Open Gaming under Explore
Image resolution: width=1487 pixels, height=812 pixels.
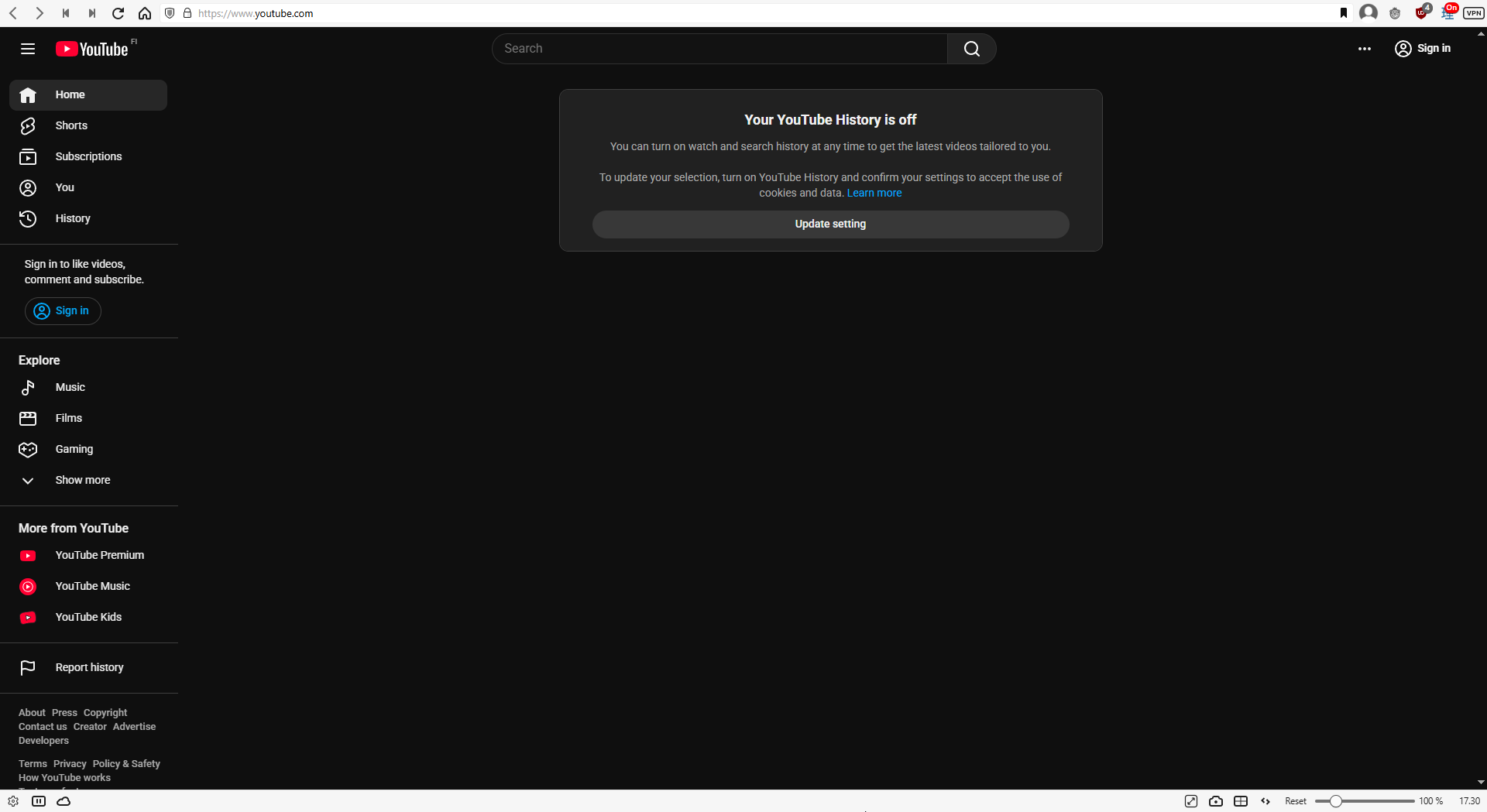tap(88, 450)
